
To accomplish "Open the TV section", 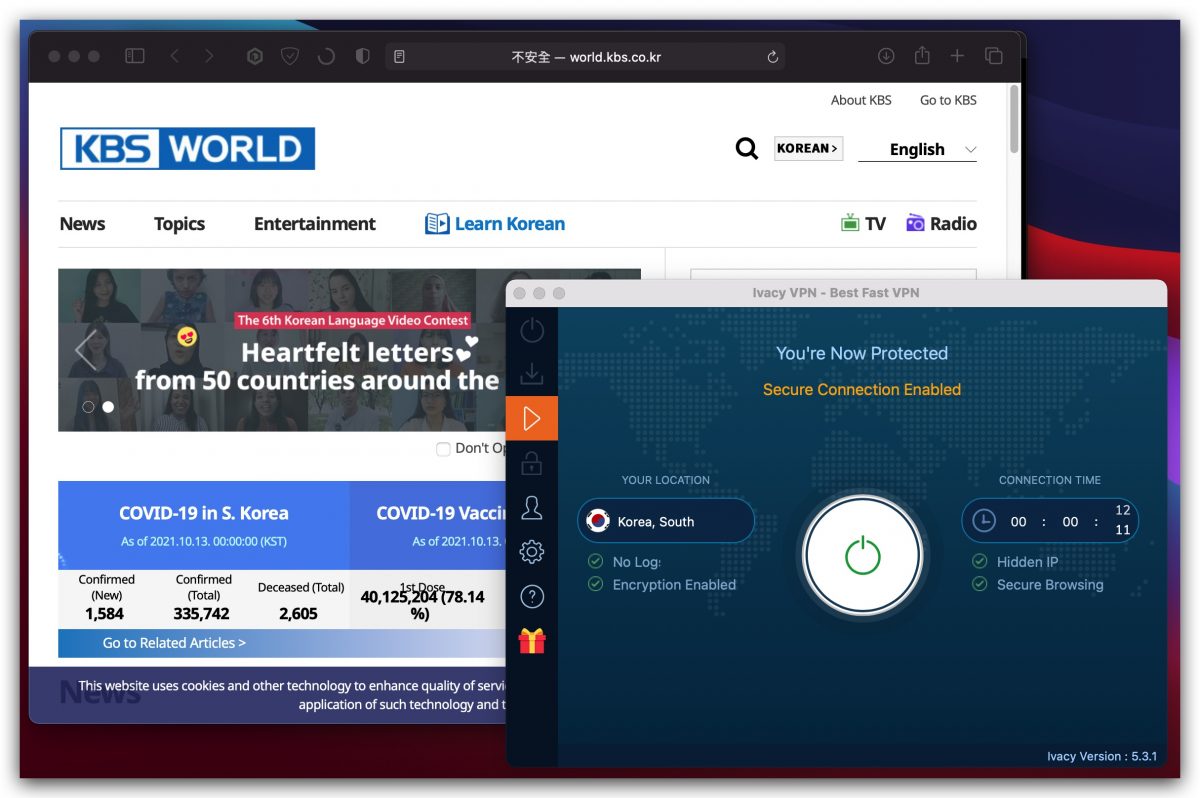I will pos(864,223).
